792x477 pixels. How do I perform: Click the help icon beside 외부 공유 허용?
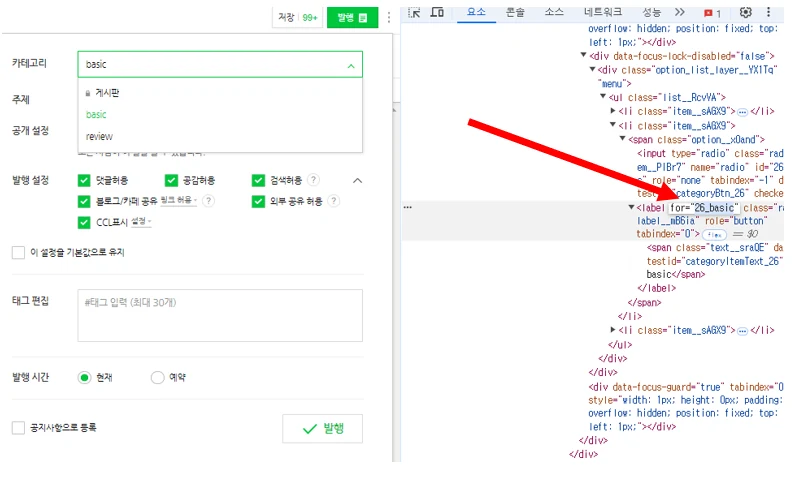(x=333, y=201)
